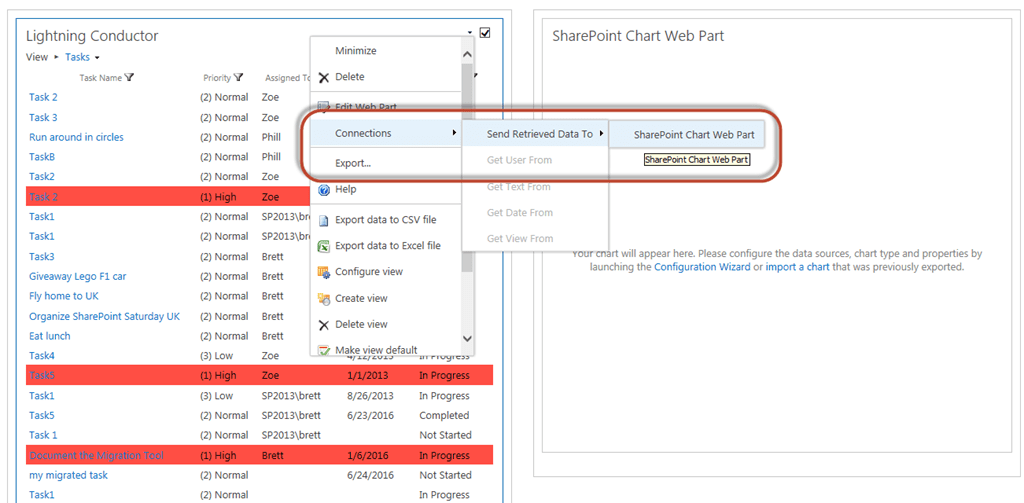The image size is (1024, 503).
Task: Click the import a chart link
Action: 797,267
